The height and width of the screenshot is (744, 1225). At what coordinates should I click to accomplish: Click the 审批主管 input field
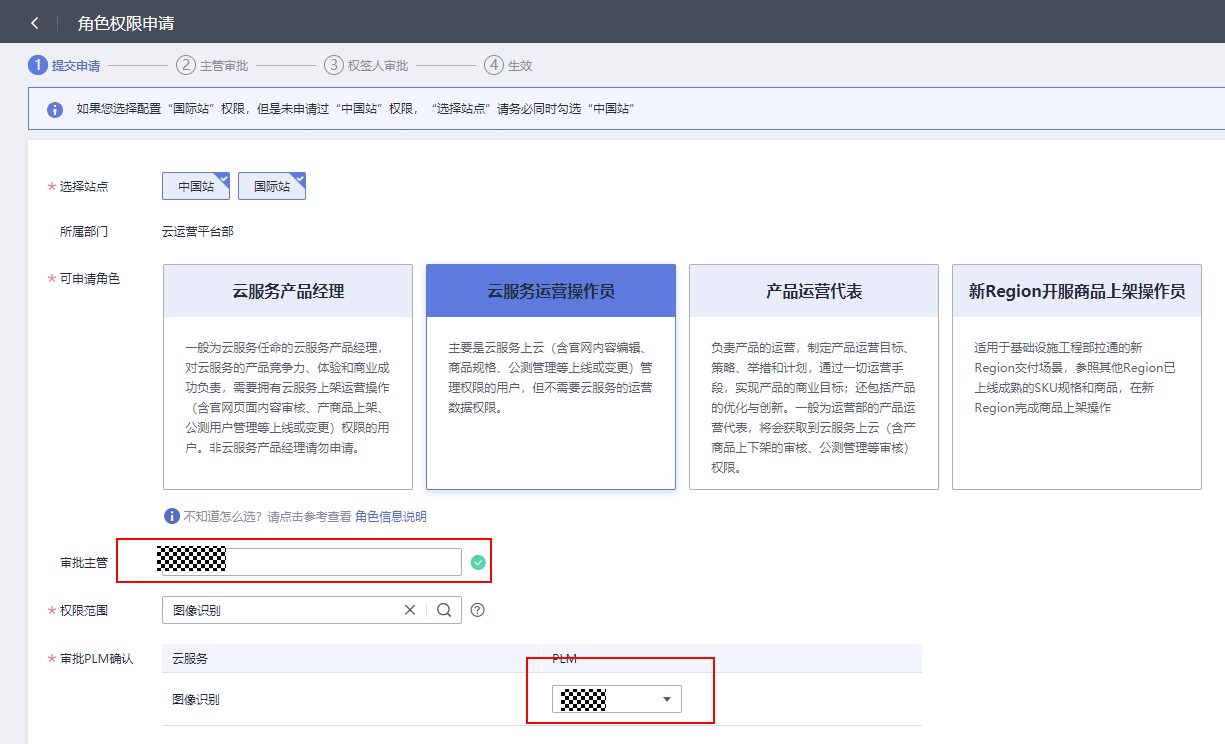point(312,562)
